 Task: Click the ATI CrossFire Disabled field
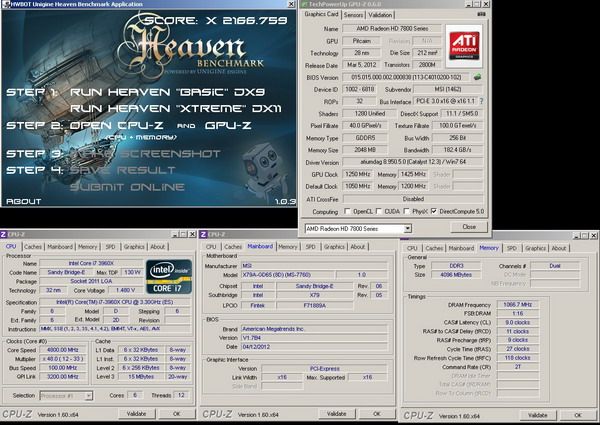pos(413,199)
